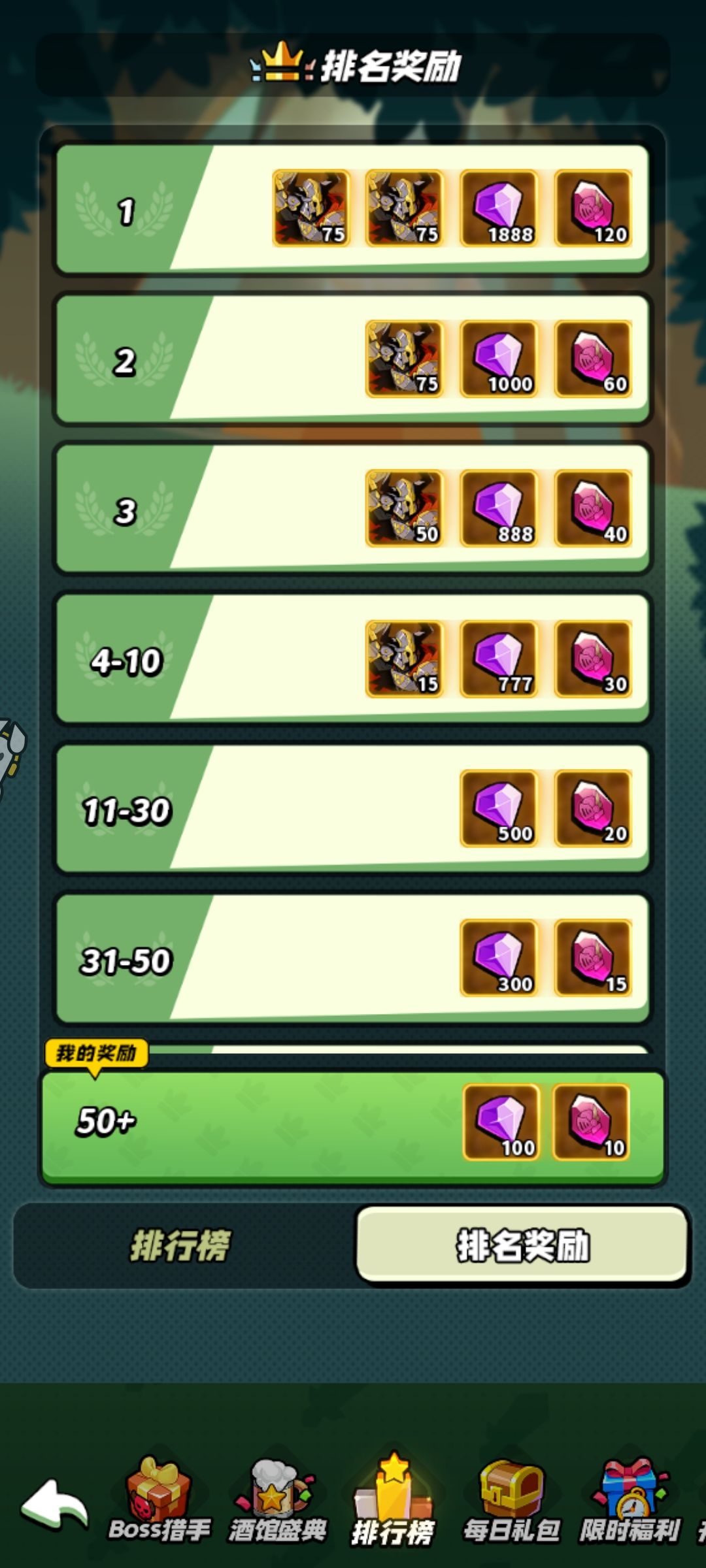
Task: Switch to the 排行榜 leaderboard tab
Action: pyautogui.click(x=180, y=1245)
